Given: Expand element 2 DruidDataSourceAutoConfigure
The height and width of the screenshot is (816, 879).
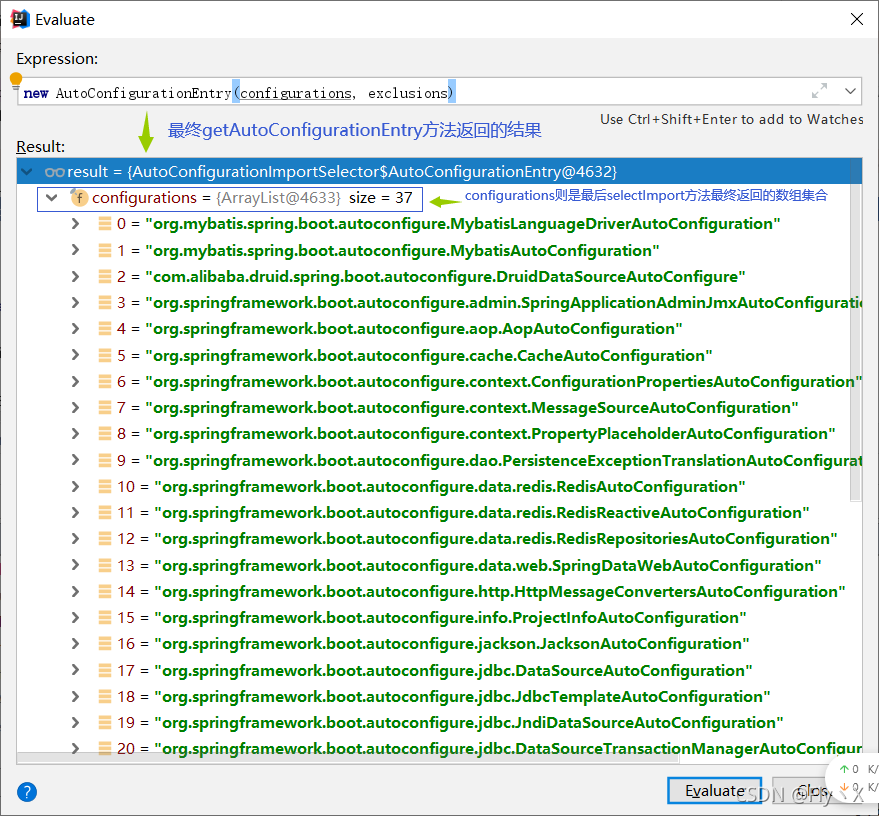Looking at the screenshot, I should pyautogui.click(x=75, y=276).
